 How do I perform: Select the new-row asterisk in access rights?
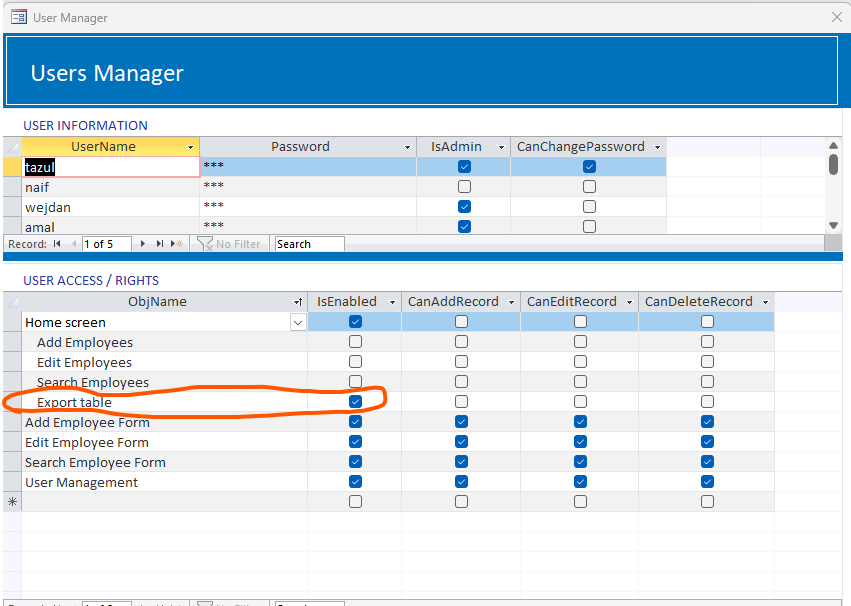[13, 502]
